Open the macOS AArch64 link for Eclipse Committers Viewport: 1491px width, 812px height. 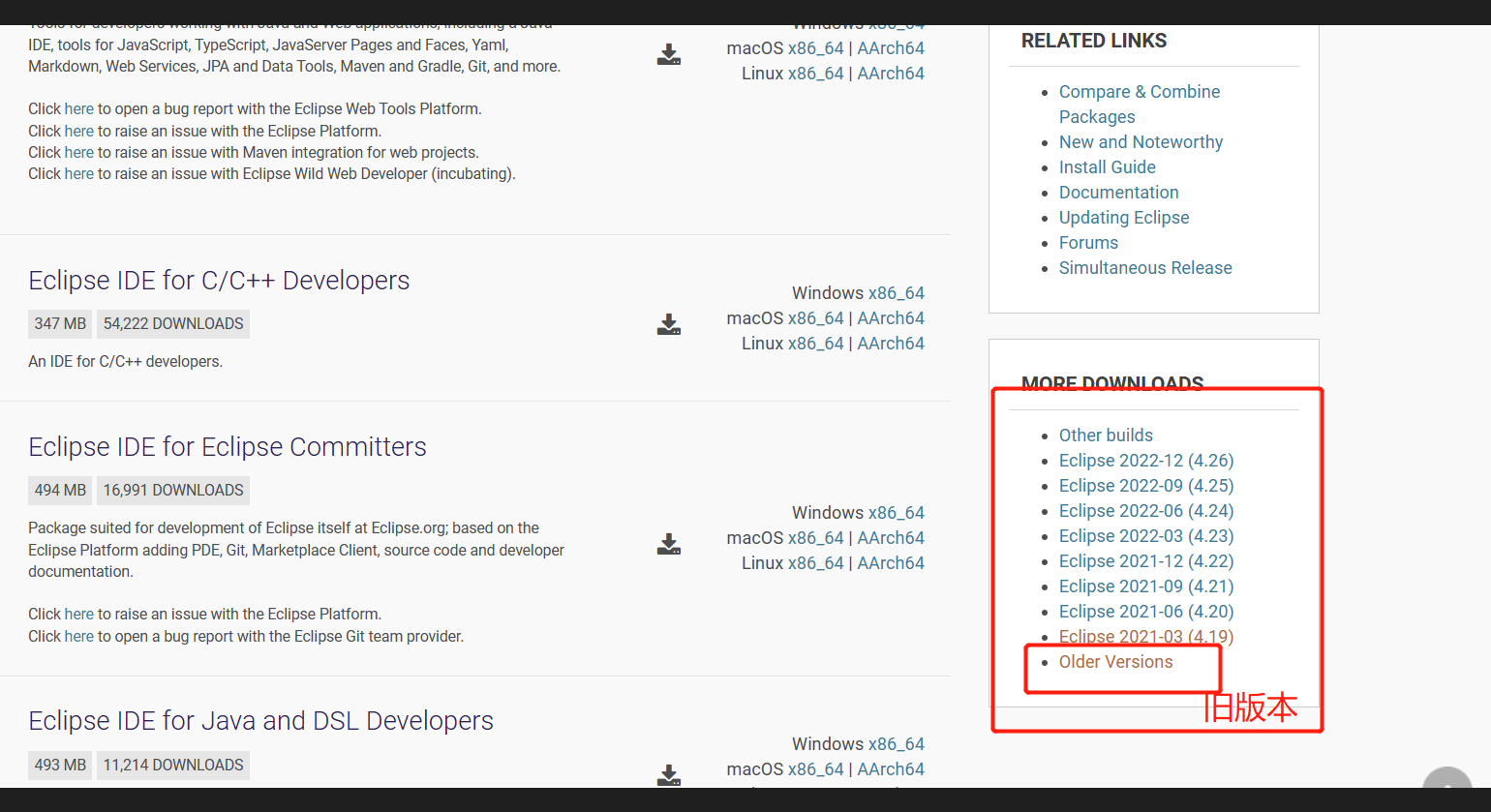[x=891, y=538]
